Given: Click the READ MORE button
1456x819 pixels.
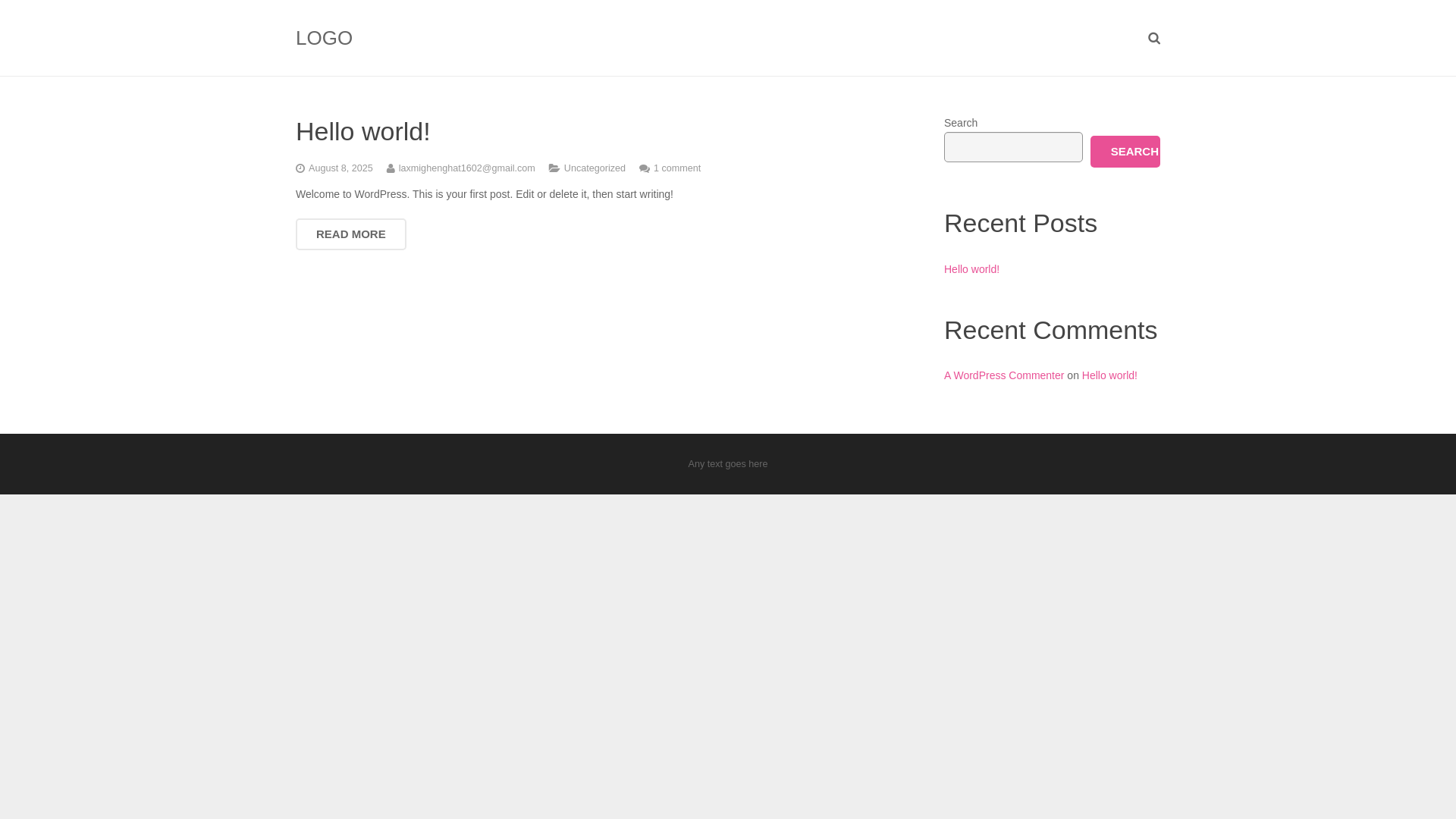Looking at the screenshot, I should coord(351,234).
